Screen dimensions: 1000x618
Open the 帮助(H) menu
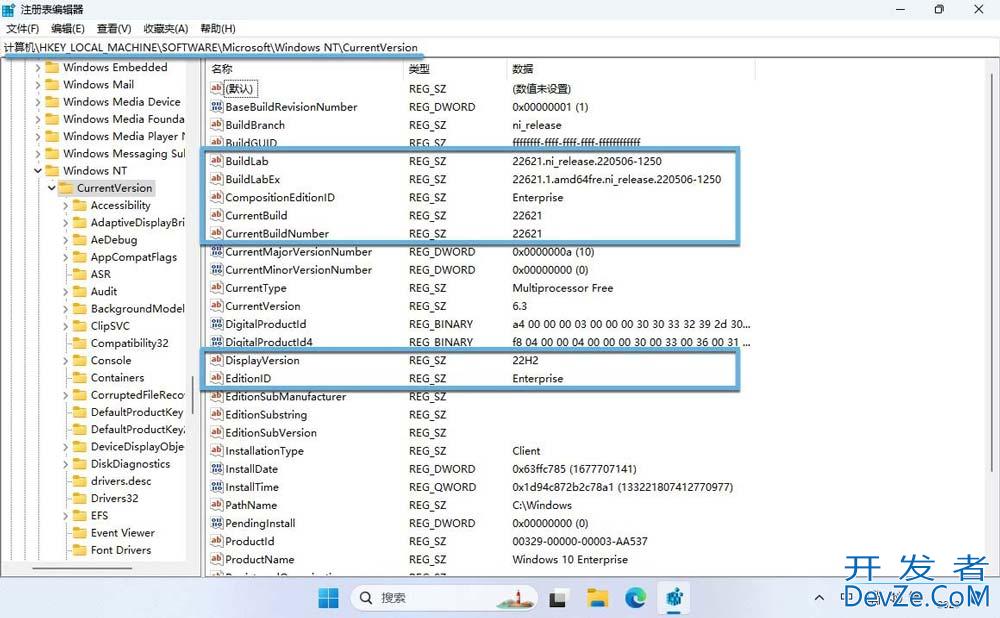217,29
